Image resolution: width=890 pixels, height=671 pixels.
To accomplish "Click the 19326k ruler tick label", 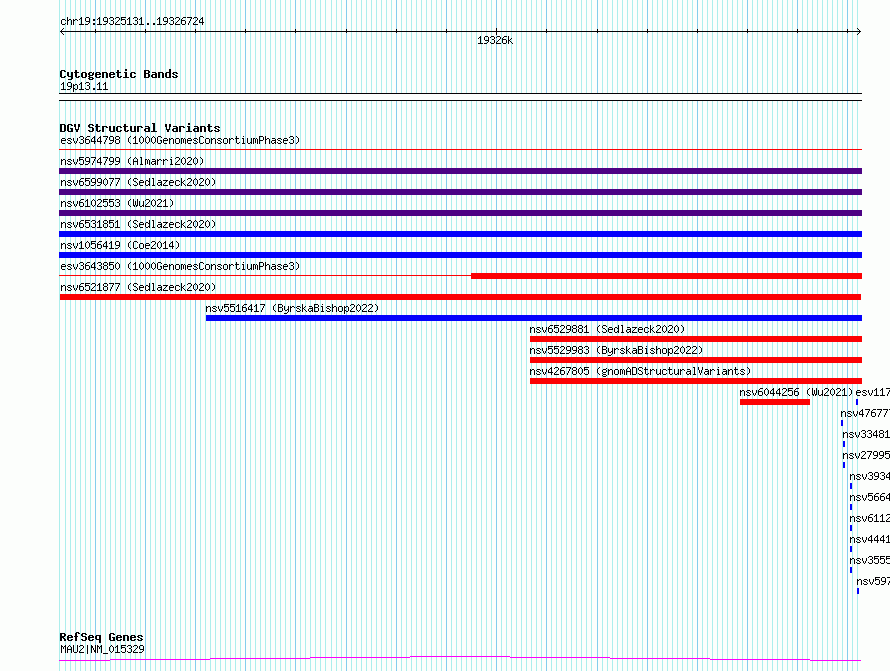I will [495, 40].
